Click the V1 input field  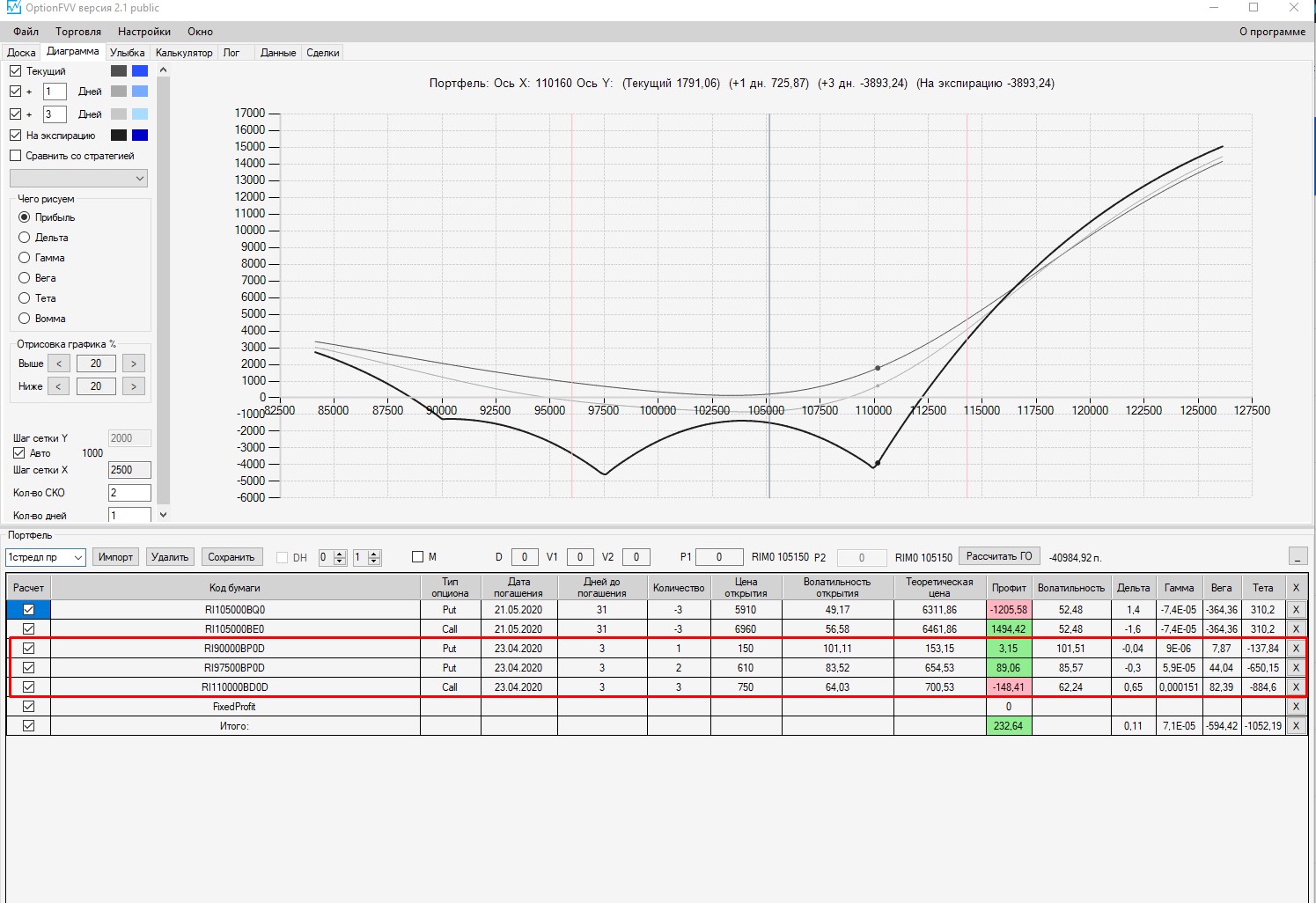pos(580,557)
